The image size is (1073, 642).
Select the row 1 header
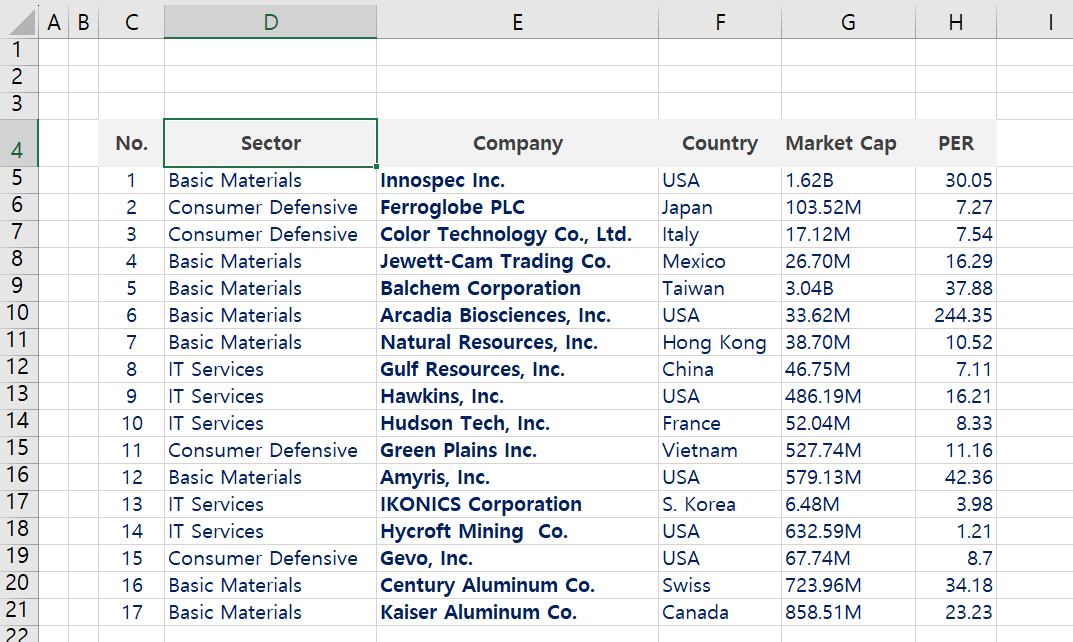(x=18, y=51)
